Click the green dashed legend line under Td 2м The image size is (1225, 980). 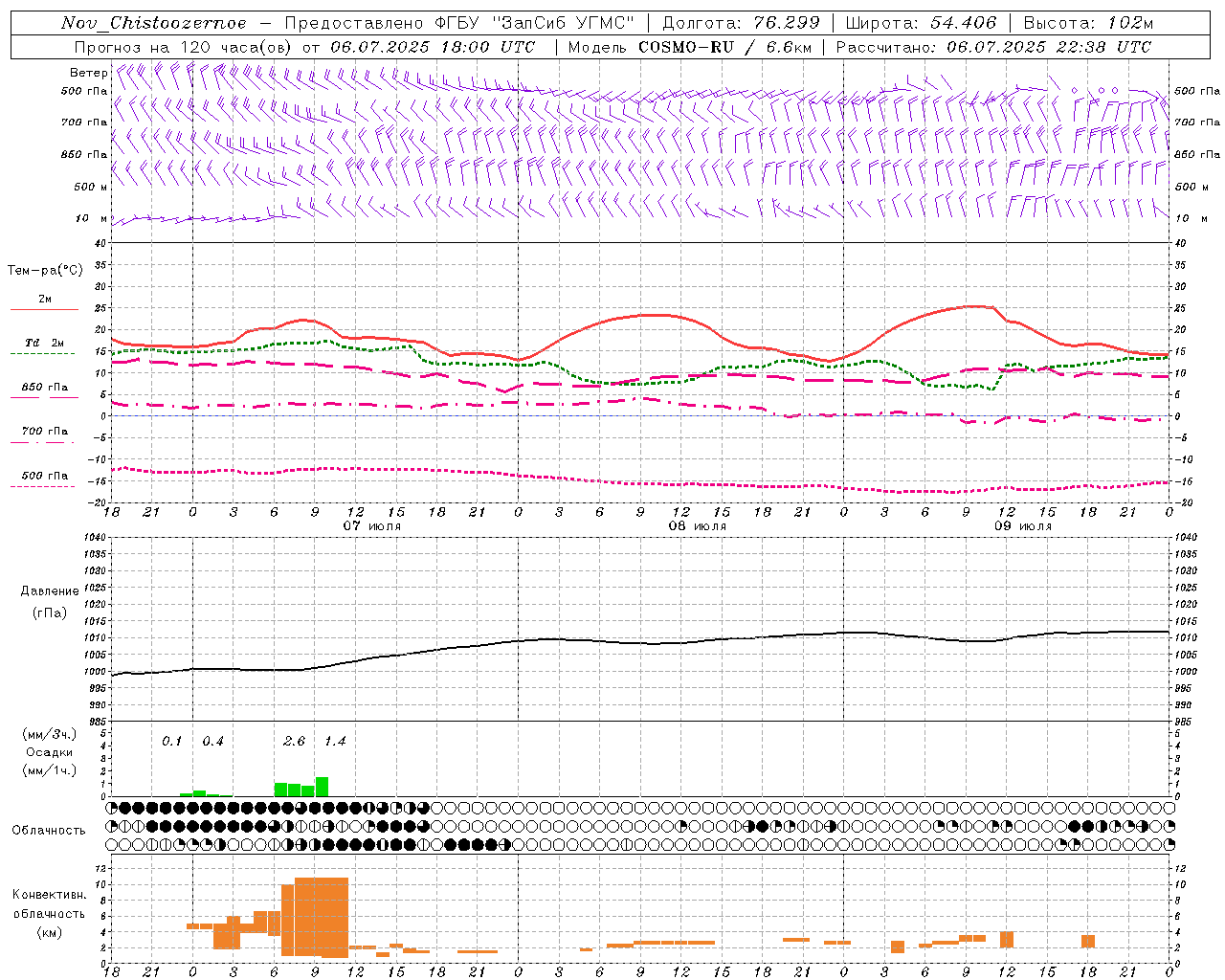pos(42,353)
